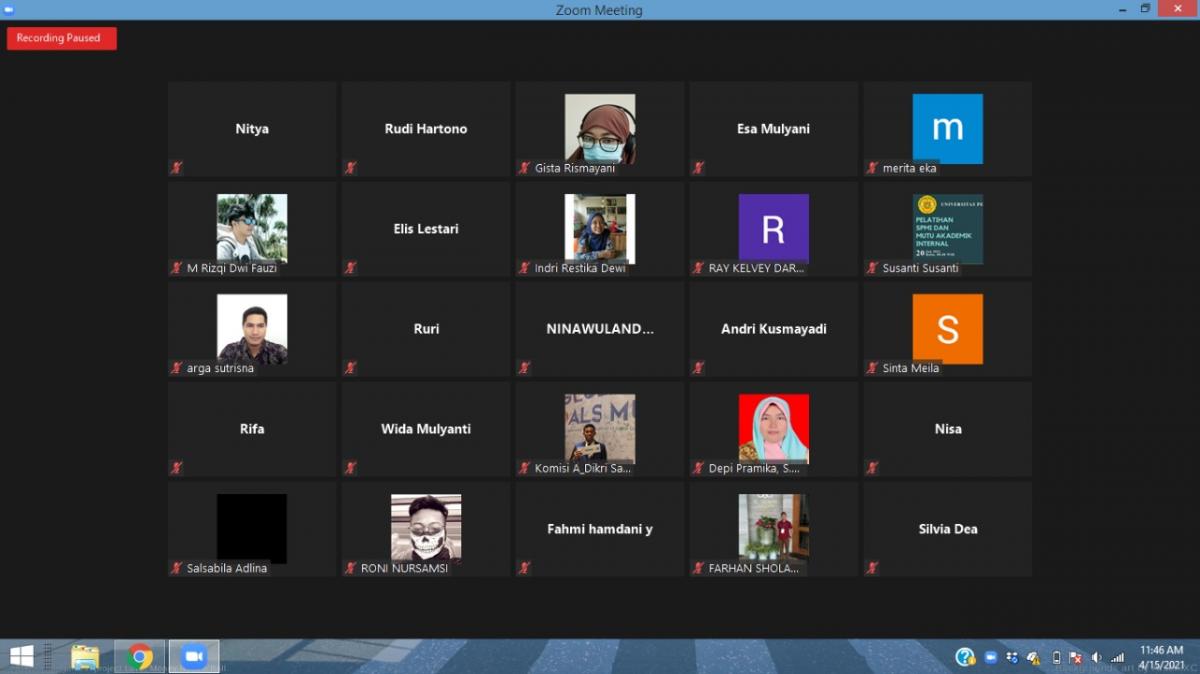Image resolution: width=1200 pixels, height=674 pixels.
Task: Click the Recording Paused indicator
Action: 61,38
